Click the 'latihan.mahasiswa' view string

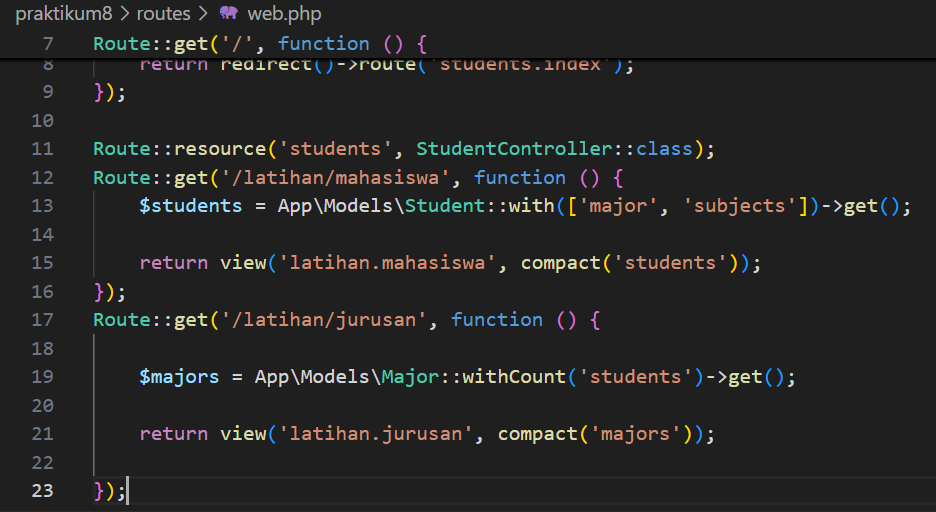click(x=387, y=263)
